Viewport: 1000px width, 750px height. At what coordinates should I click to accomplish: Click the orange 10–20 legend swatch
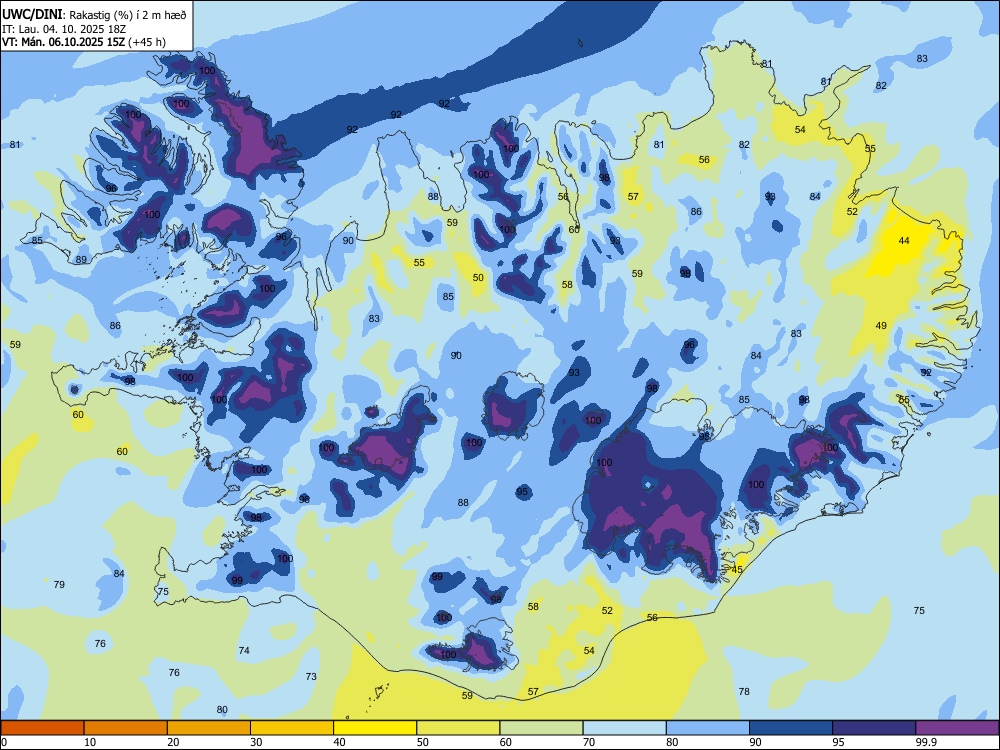tap(126, 728)
